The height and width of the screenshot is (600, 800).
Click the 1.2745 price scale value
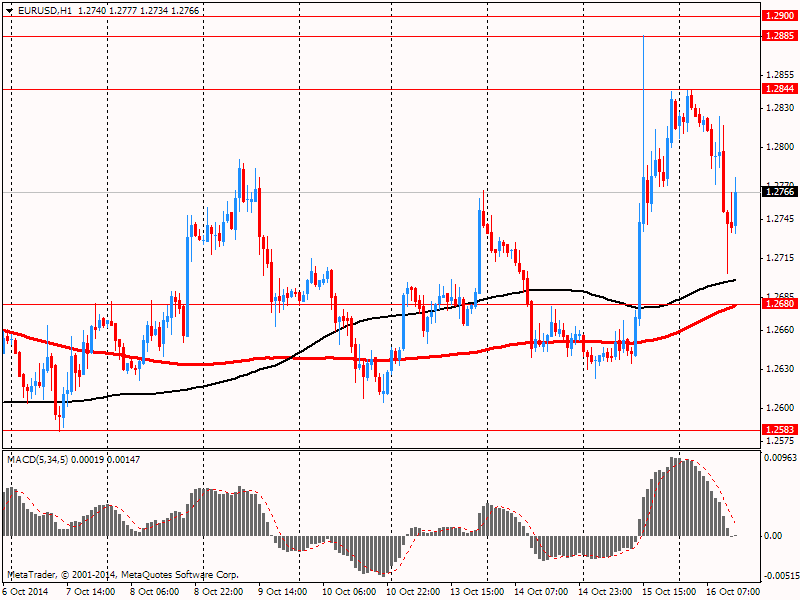click(x=781, y=218)
